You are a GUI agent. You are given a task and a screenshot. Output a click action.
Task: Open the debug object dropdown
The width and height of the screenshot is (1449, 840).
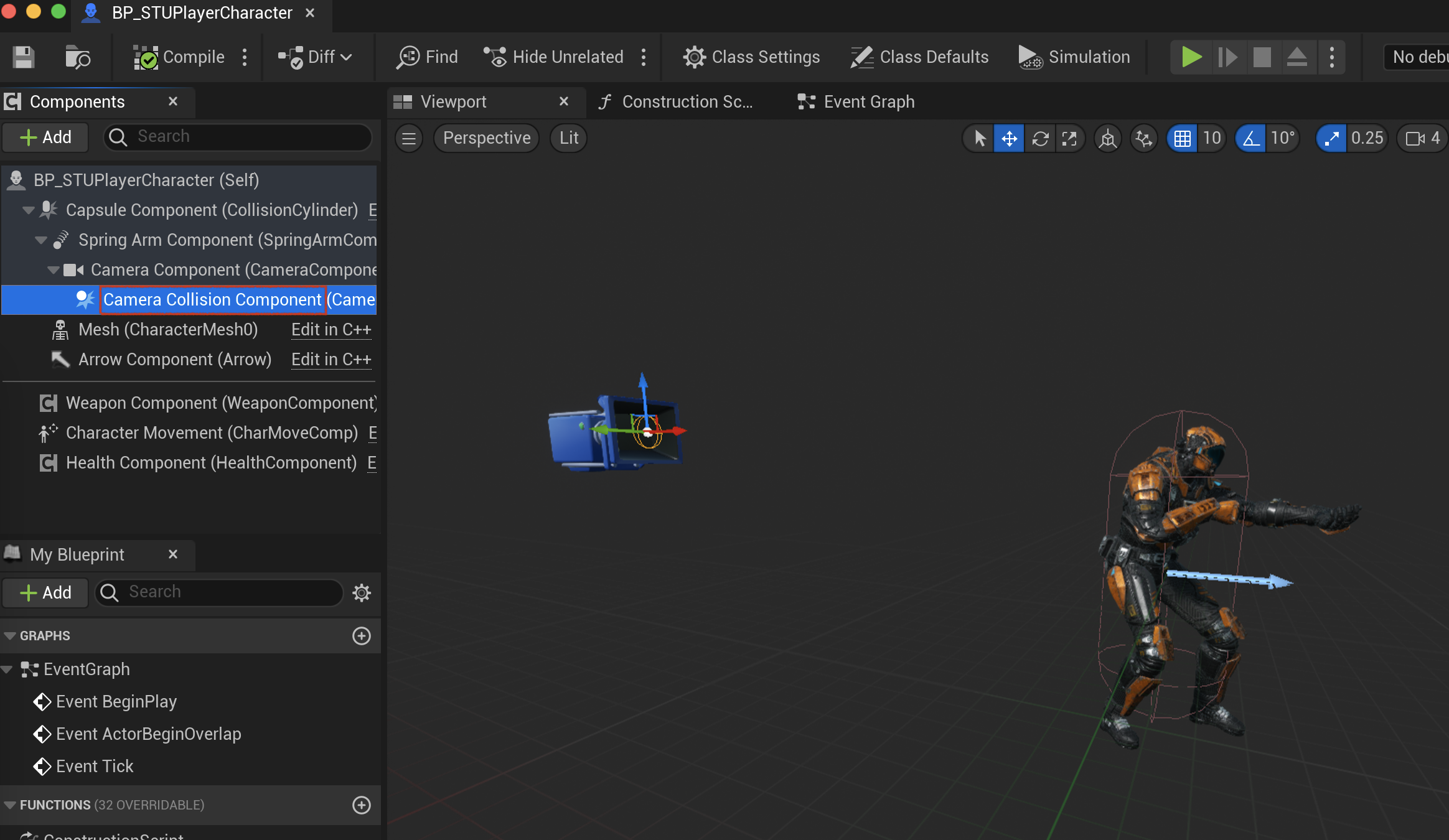pos(1418,57)
